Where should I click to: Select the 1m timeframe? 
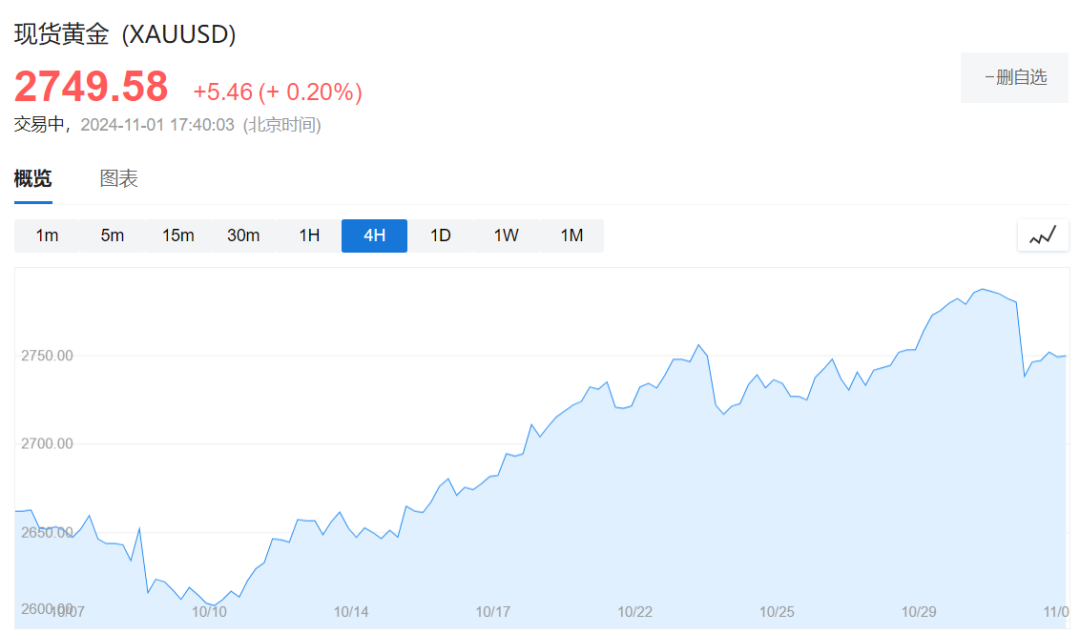47,236
